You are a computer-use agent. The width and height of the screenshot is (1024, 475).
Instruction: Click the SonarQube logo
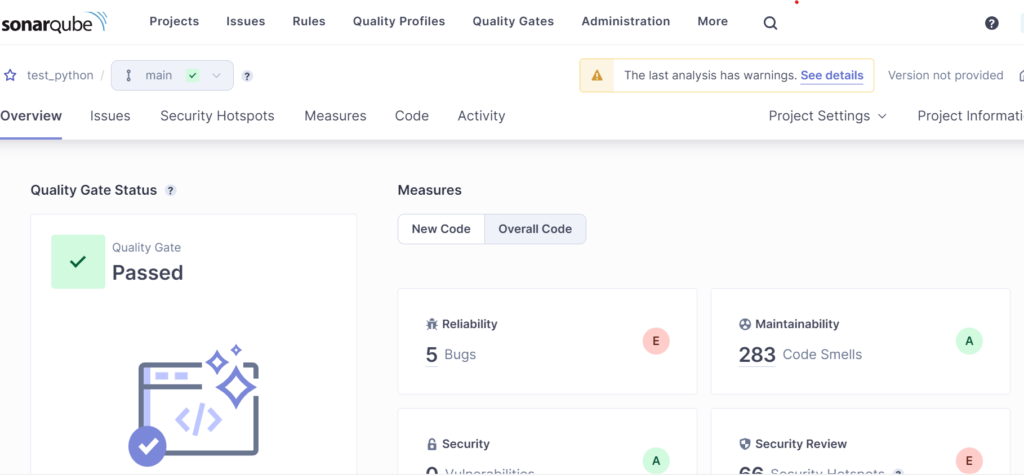tap(54, 22)
